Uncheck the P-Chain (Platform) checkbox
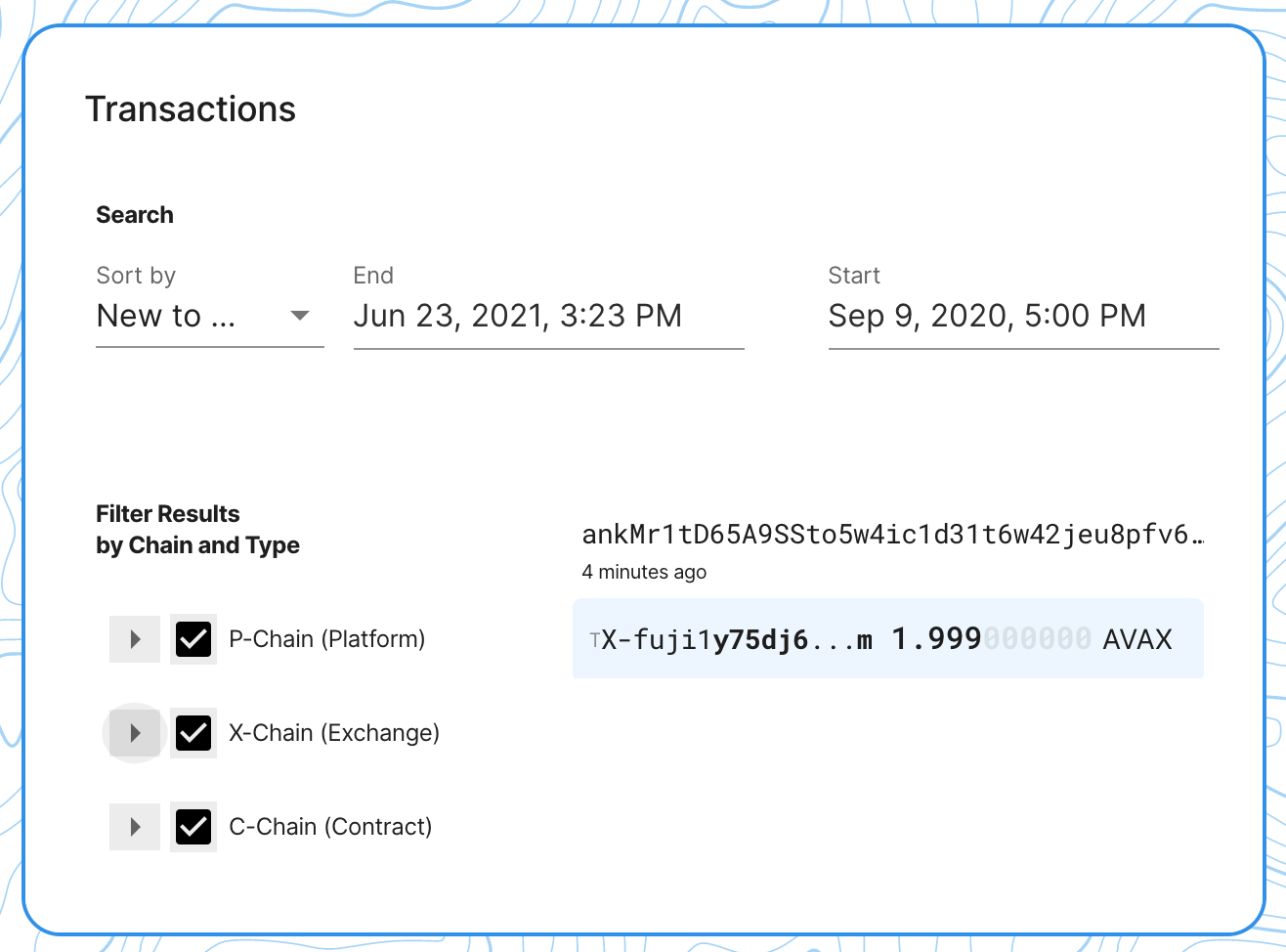Screen dimensions: 1286x952 tap(193, 639)
